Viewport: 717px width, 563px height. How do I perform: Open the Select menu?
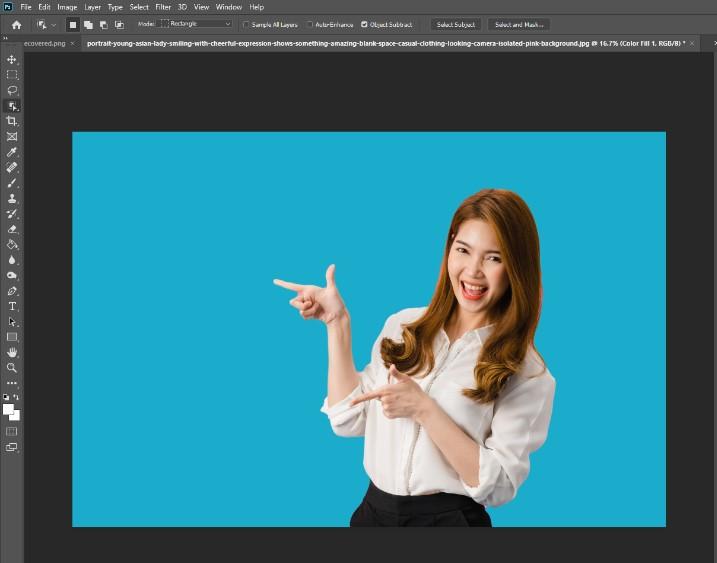click(x=139, y=7)
